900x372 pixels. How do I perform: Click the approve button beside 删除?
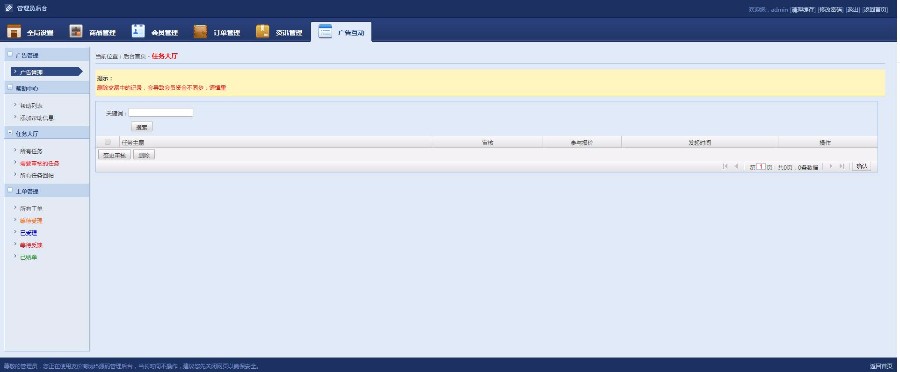(x=115, y=155)
